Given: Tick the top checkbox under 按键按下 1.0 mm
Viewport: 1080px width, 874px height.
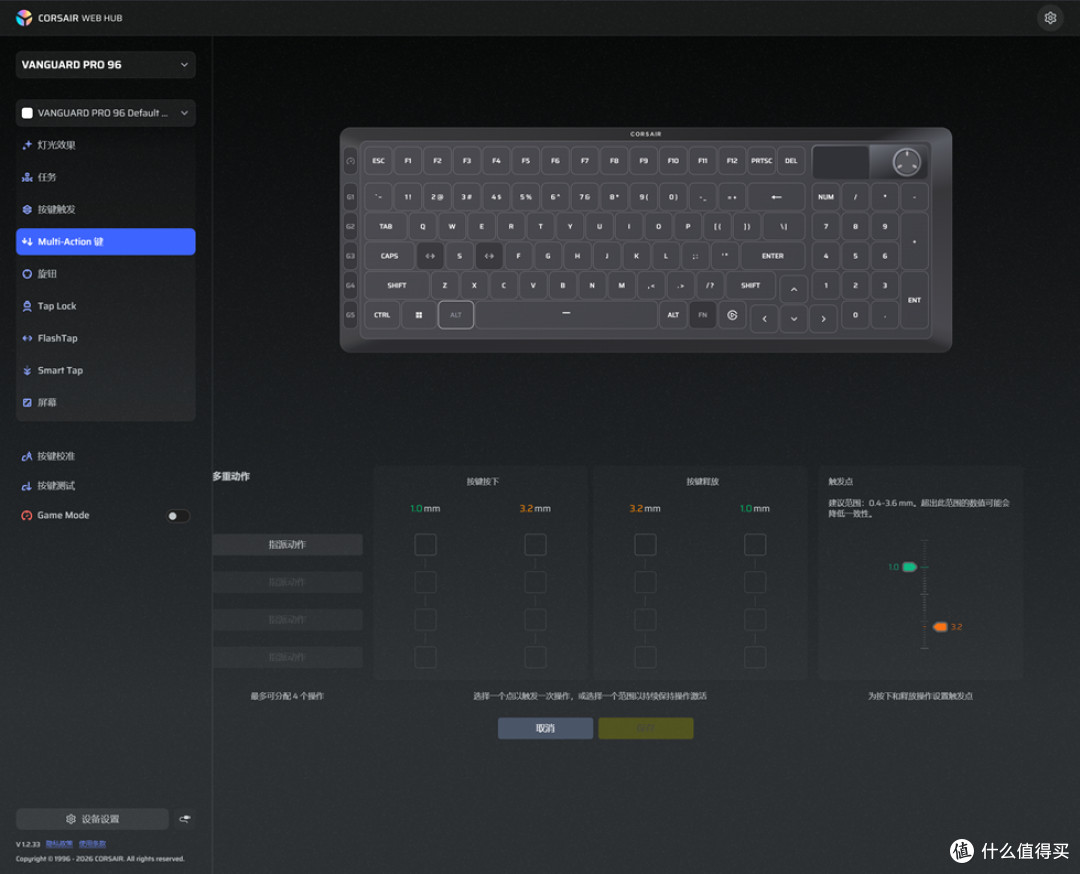Looking at the screenshot, I should pyautogui.click(x=425, y=545).
